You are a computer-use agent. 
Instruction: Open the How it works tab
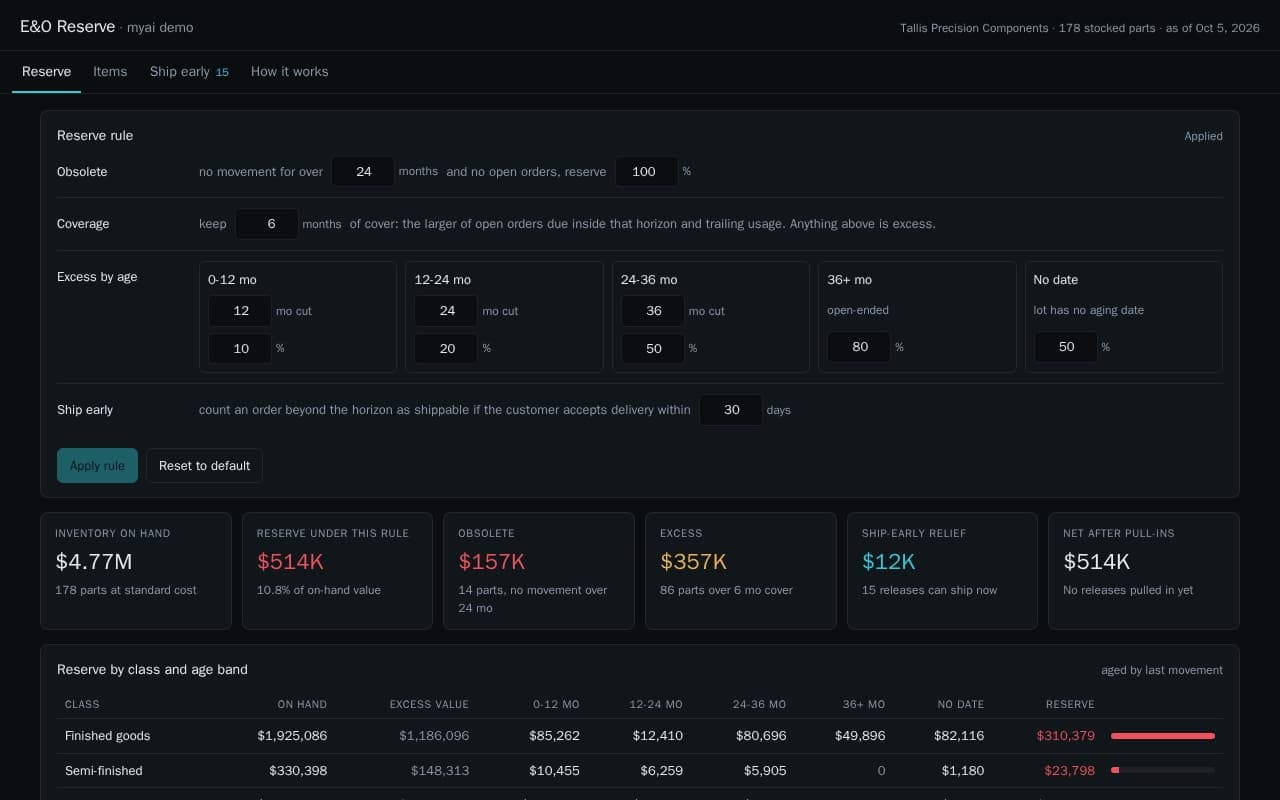(x=290, y=72)
